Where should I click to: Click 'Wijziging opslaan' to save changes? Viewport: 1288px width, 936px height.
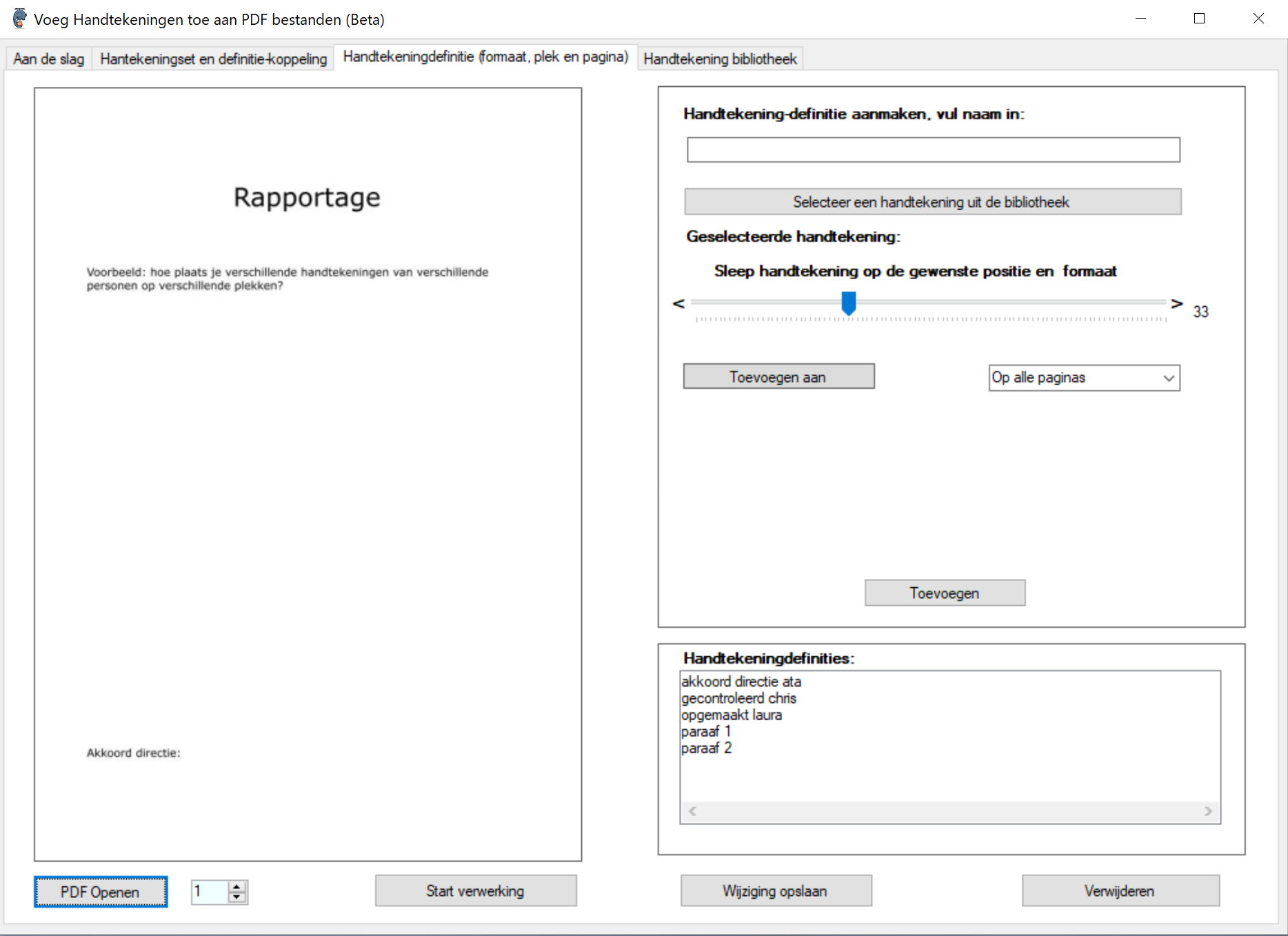[x=776, y=891]
